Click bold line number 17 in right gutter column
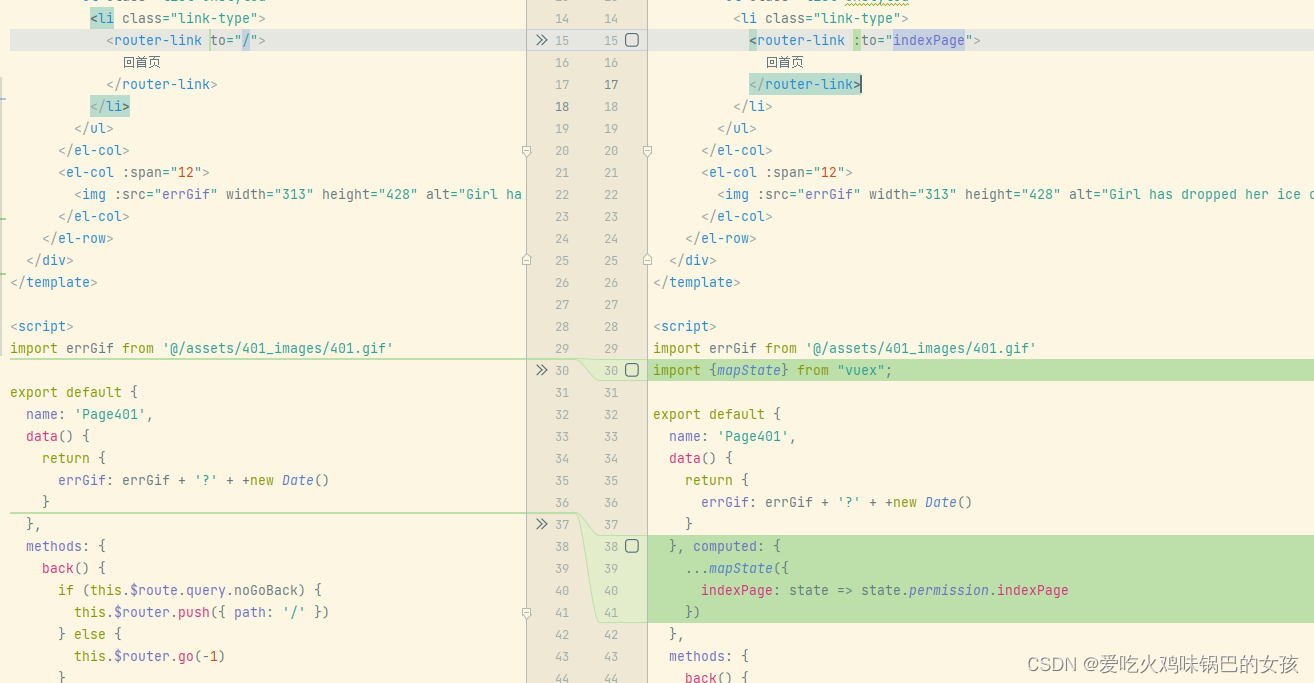This screenshot has height=683, width=1314. pos(611,84)
